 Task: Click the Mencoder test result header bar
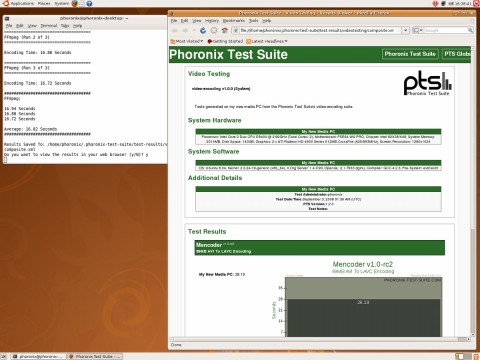(x=319, y=248)
